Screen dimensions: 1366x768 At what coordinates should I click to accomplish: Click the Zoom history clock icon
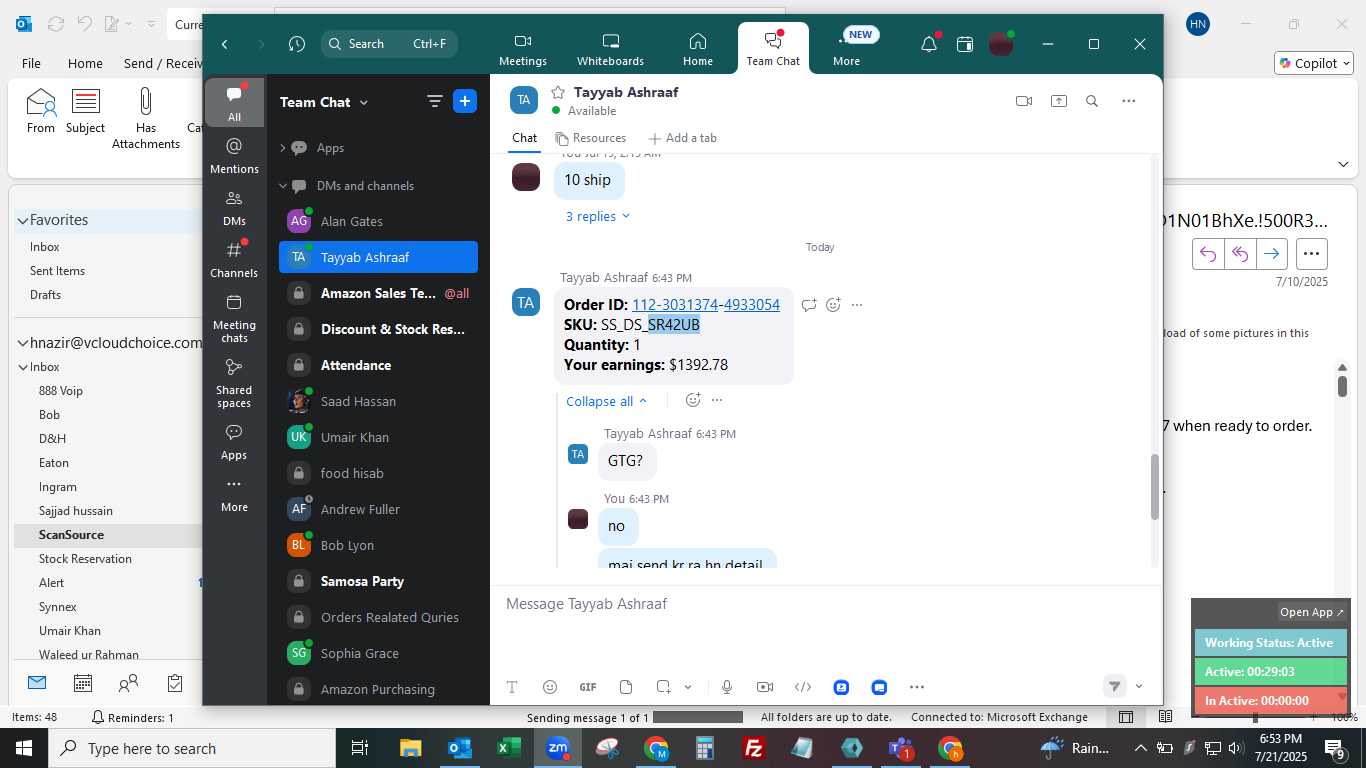[296, 44]
